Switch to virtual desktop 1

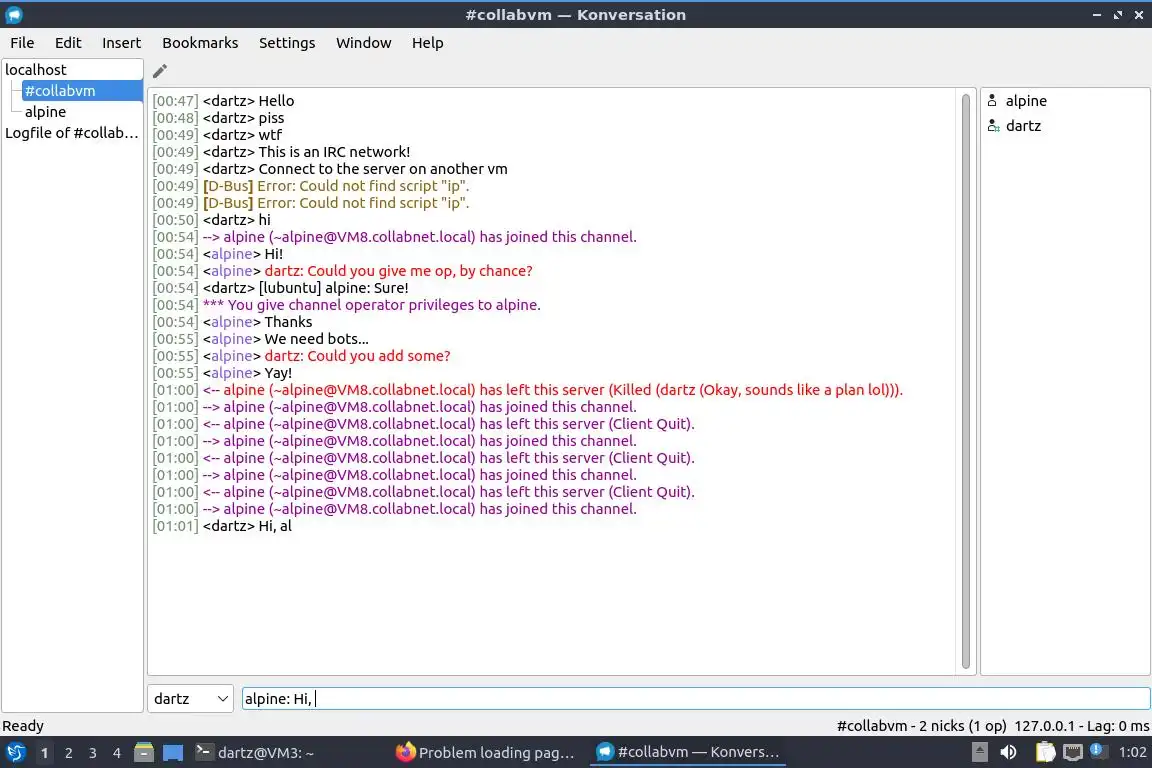(x=45, y=753)
